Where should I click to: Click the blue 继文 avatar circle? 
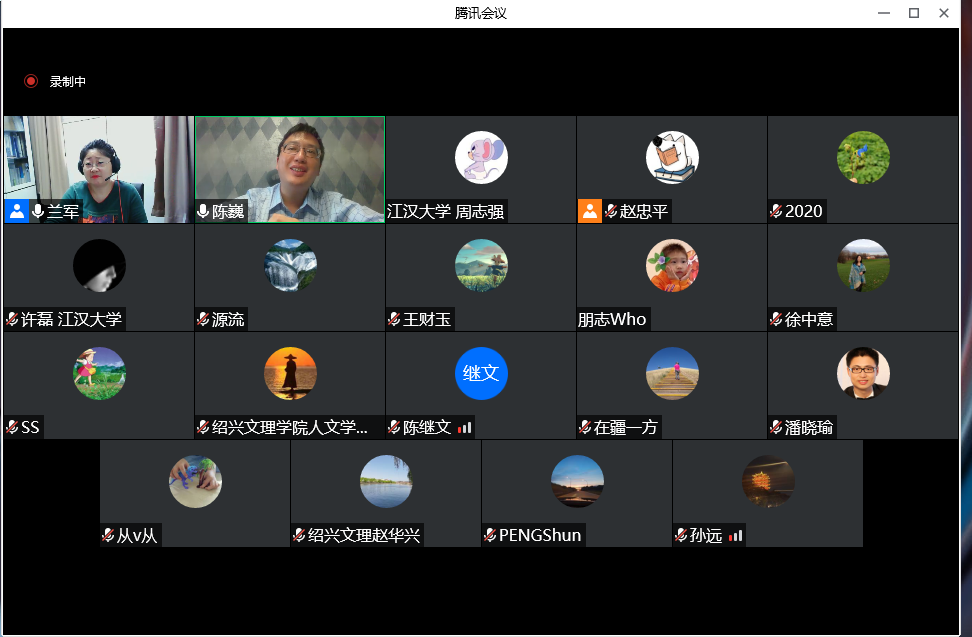click(481, 373)
